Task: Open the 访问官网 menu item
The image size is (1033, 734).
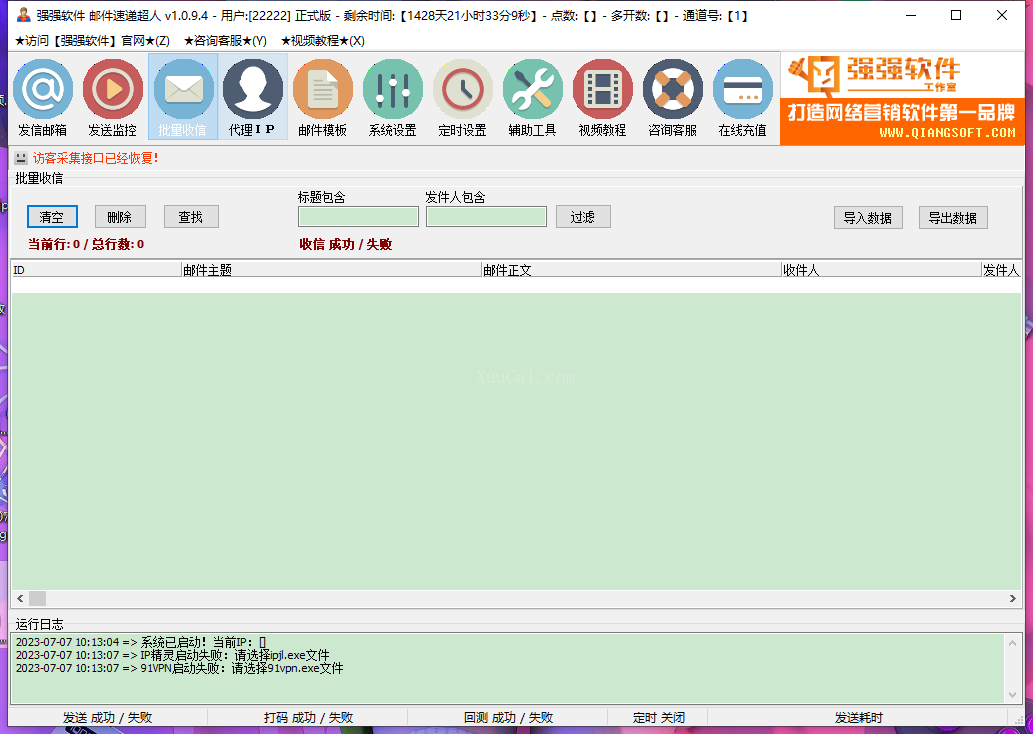Action: coord(92,41)
